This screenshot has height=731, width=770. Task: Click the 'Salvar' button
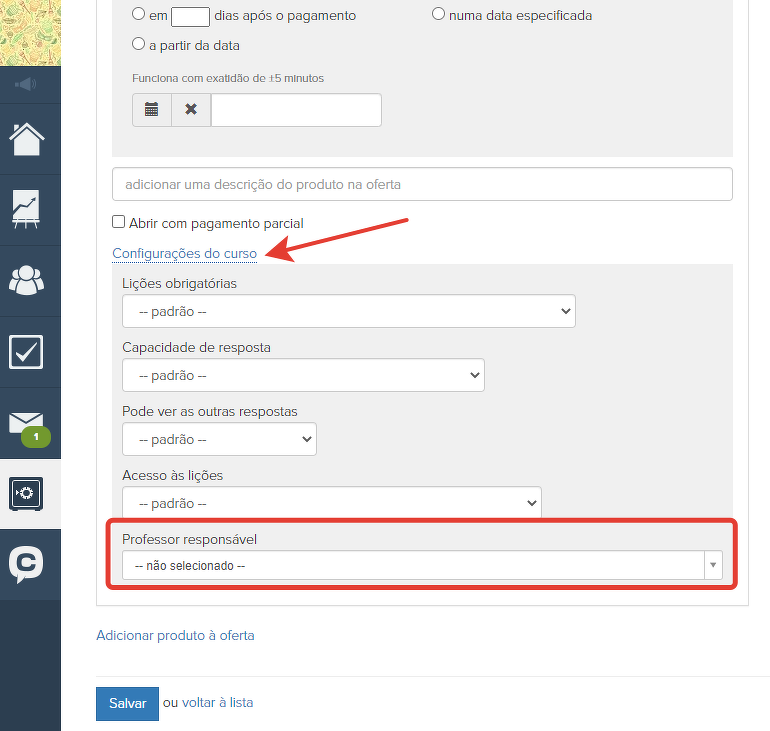(127, 703)
